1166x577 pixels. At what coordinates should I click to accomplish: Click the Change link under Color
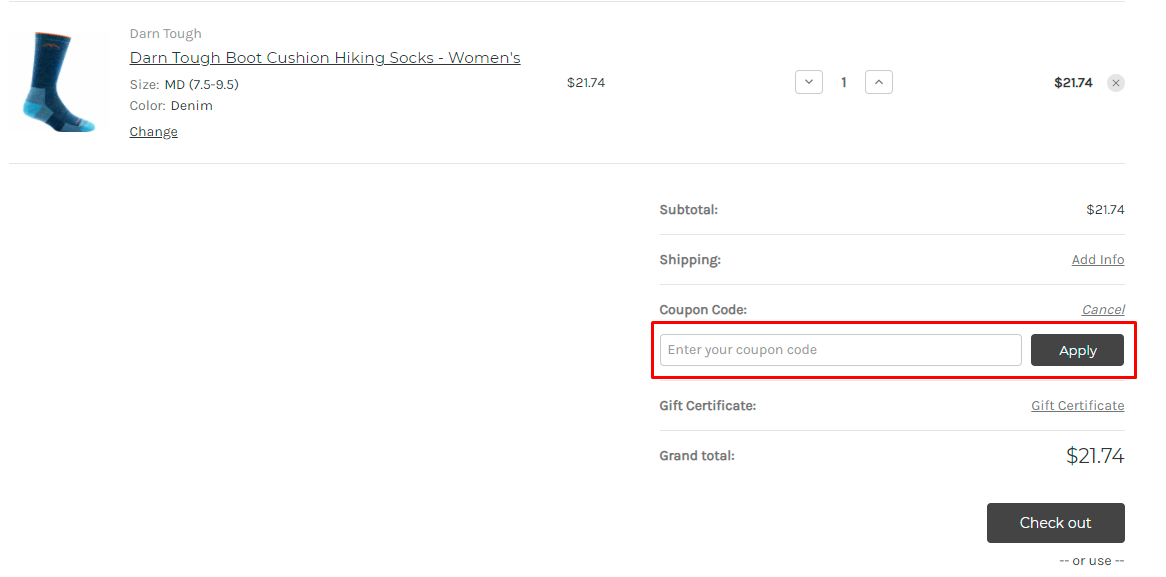[153, 132]
